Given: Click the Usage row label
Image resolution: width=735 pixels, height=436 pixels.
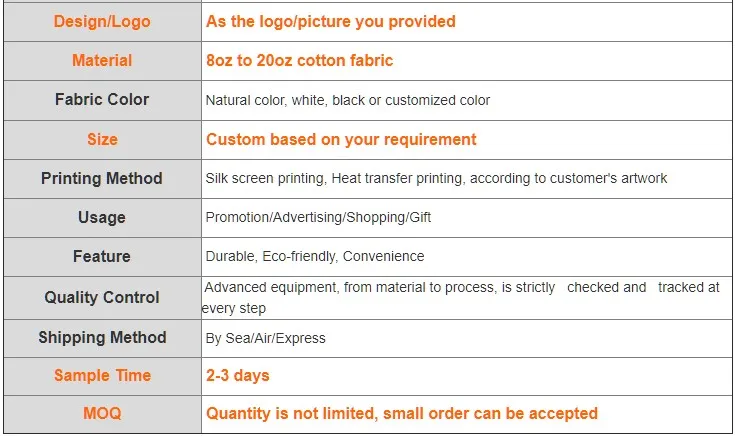Looking at the screenshot, I should (x=102, y=217).
